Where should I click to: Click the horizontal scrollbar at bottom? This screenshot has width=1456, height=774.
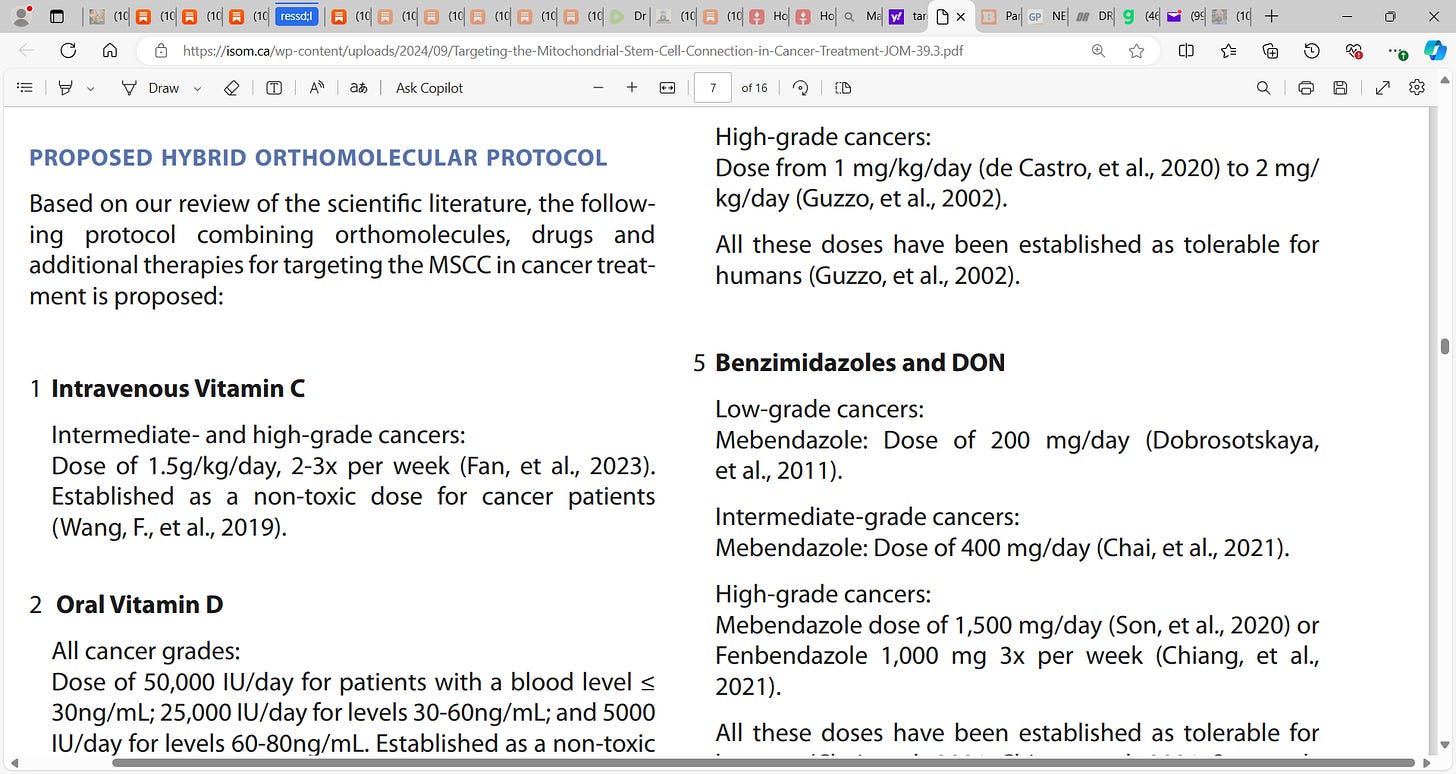[x=763, y=764]
